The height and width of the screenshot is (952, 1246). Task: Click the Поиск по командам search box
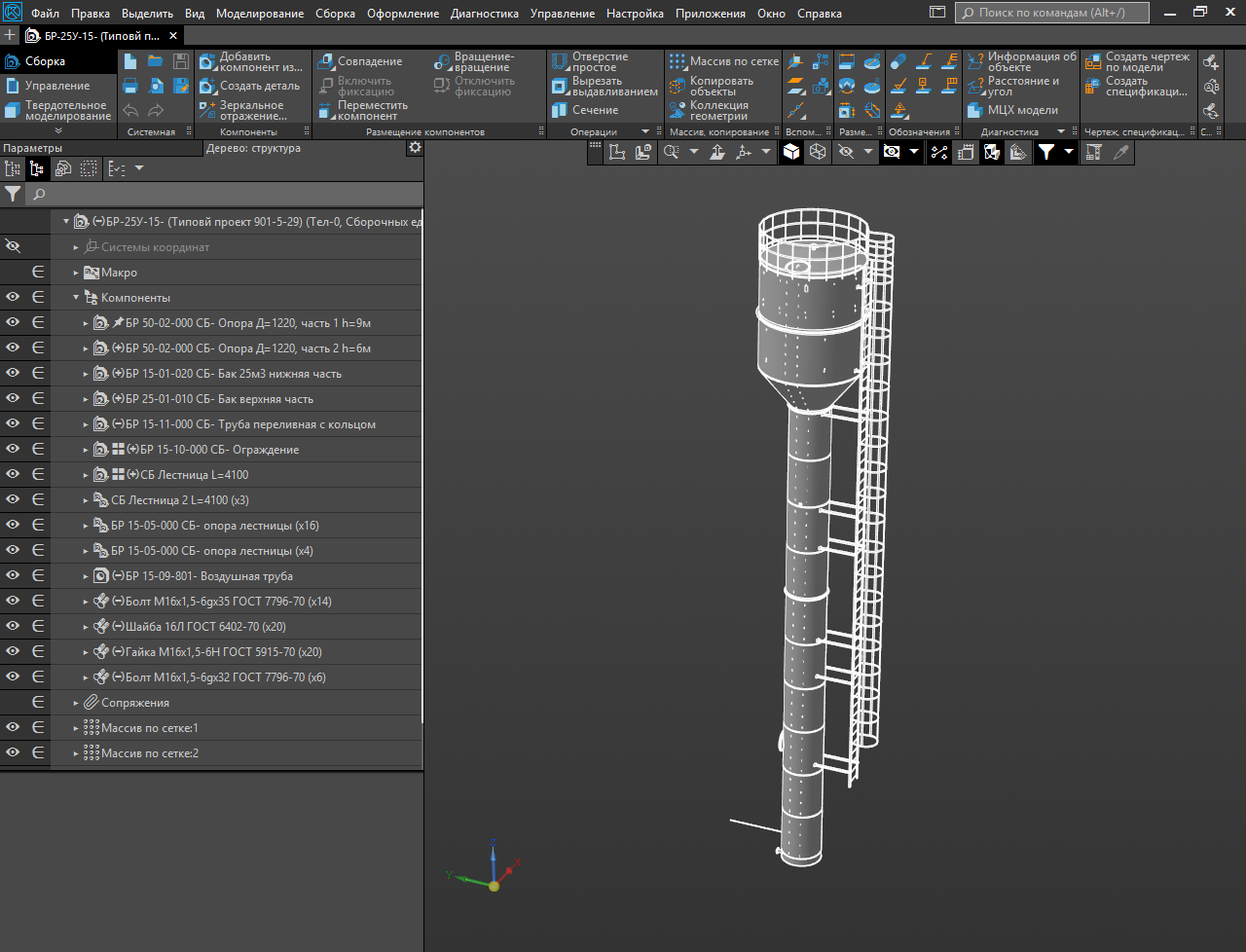tap(1052, 13)
